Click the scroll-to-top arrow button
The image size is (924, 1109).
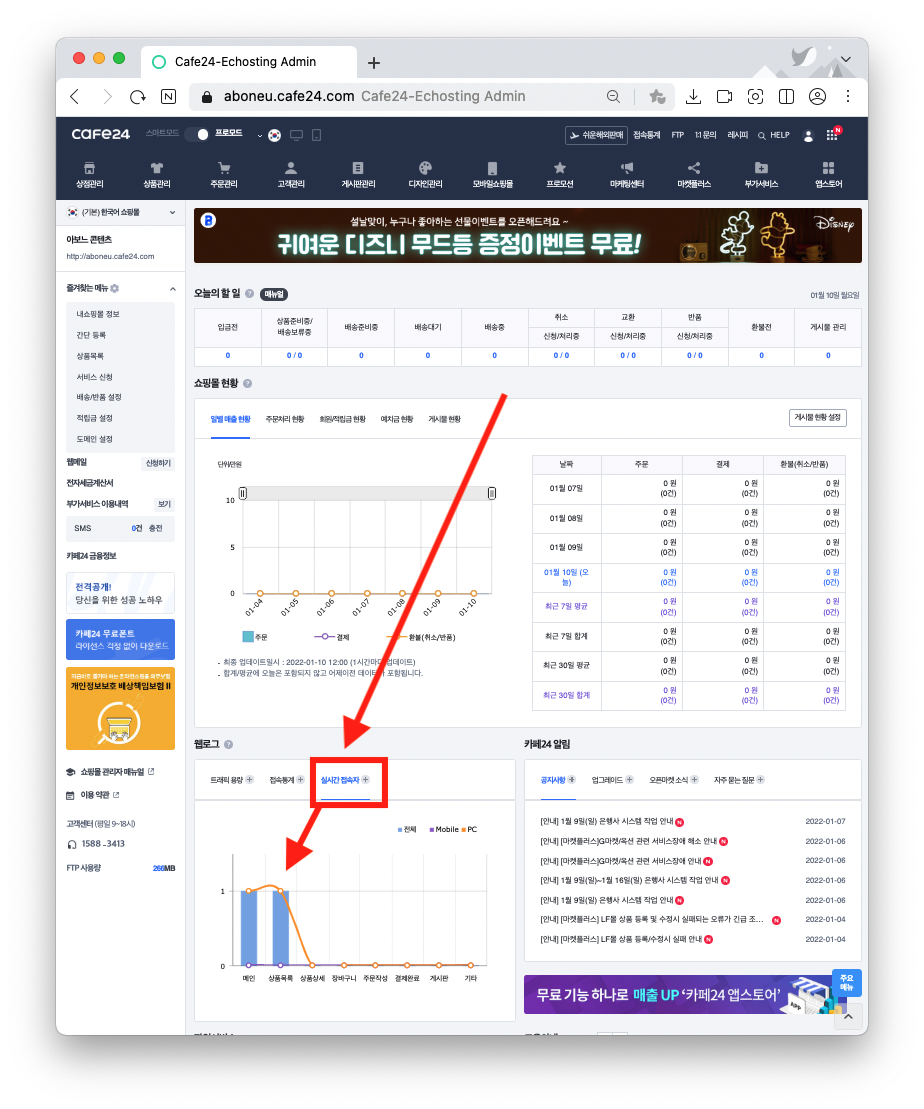(x=848, y=1016)
